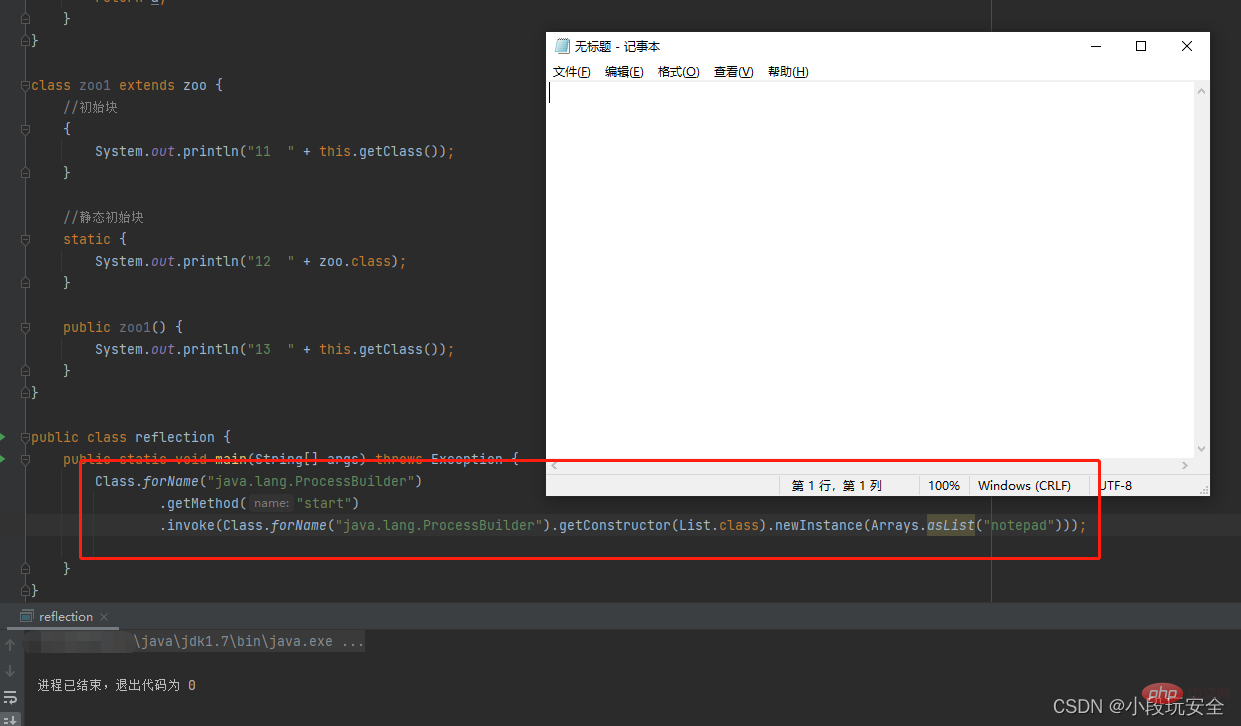
Task: Click the 100% zoom status in Notepad
Action: pyautogui.click(x=944, y=485)
